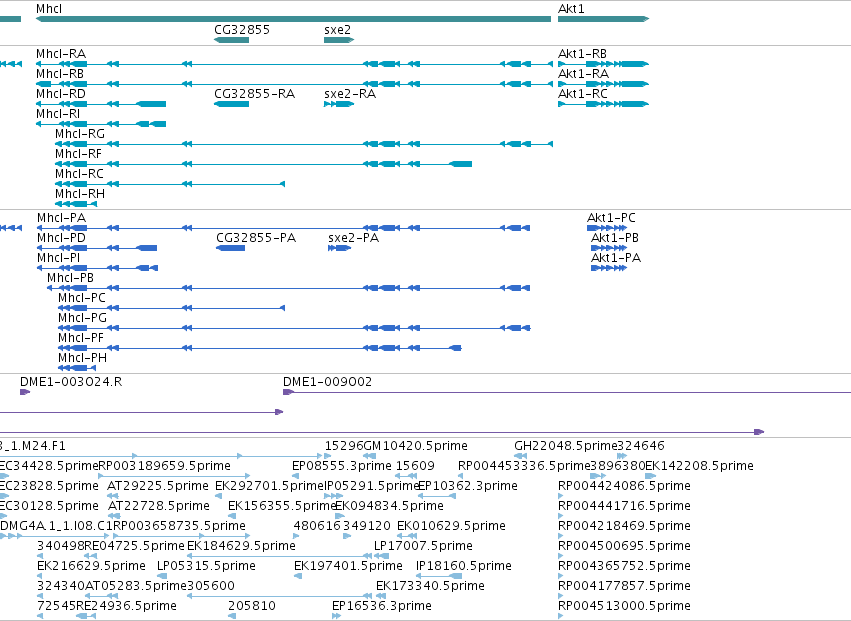This screenshot has width=851, height=621.
Task: Open the EK156355.5prime EST label
Action: pos(282,505)
